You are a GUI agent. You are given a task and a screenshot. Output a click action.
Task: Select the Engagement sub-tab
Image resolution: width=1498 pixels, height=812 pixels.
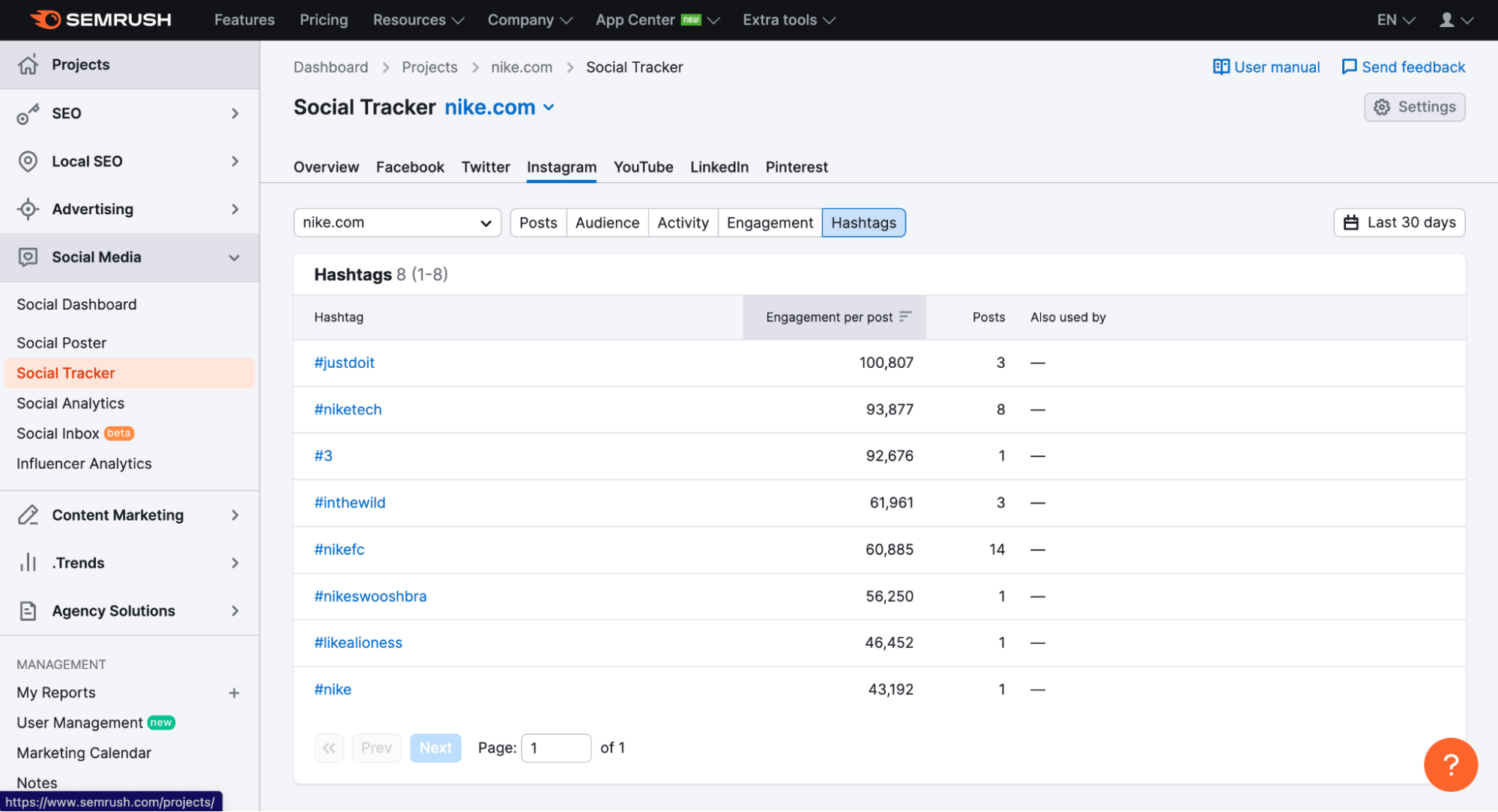(x=770, y=222)
